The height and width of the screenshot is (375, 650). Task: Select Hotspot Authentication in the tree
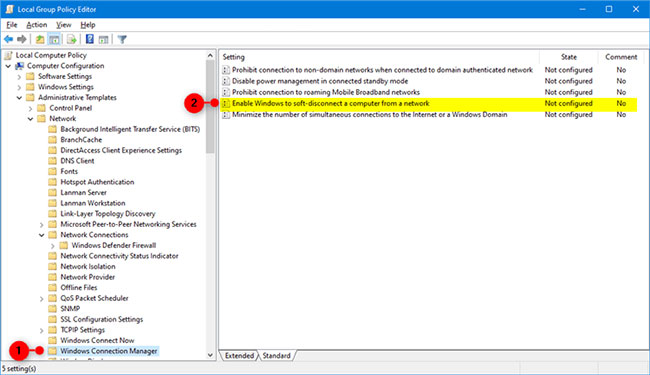pyautogui.click(x=97, y=182)
